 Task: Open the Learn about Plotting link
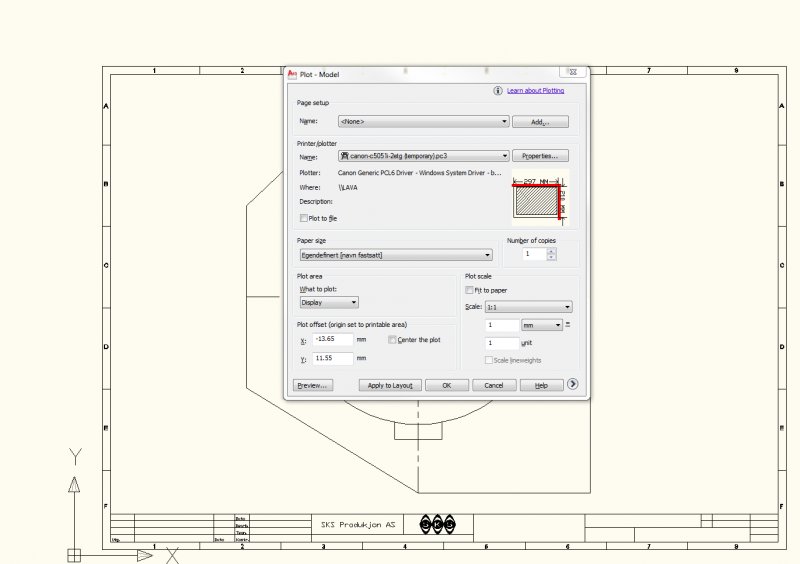coord(535,90)
